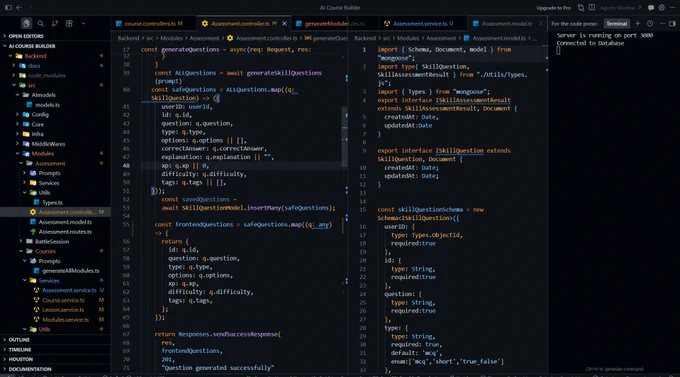Expand the docs folder
This screenshot has height=377, width=680.
pyautogui.click(x=55, y=66)
